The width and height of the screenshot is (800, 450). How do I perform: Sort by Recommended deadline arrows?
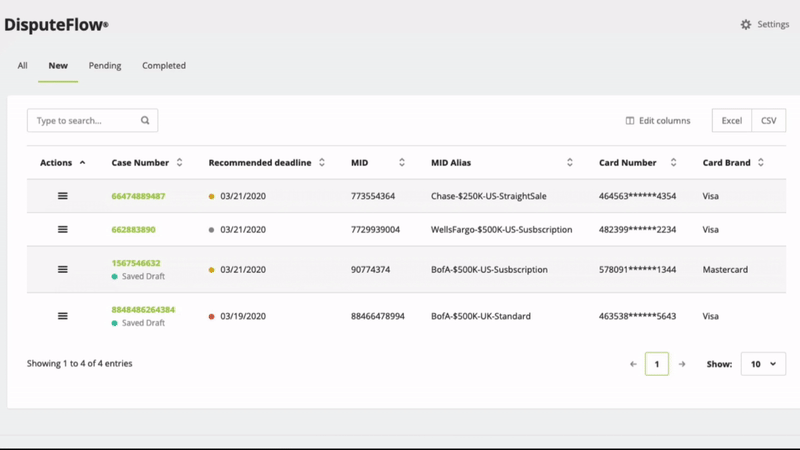pyautogui.click(x=322, y=163)
